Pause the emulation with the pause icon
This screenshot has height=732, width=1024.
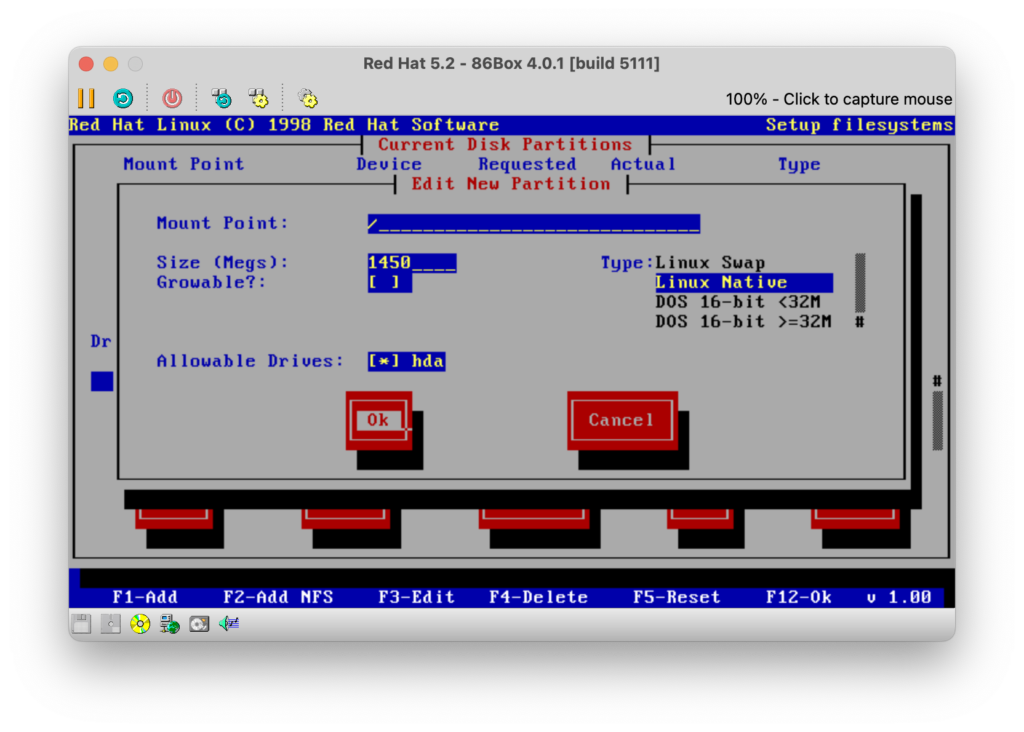(86, 99)
